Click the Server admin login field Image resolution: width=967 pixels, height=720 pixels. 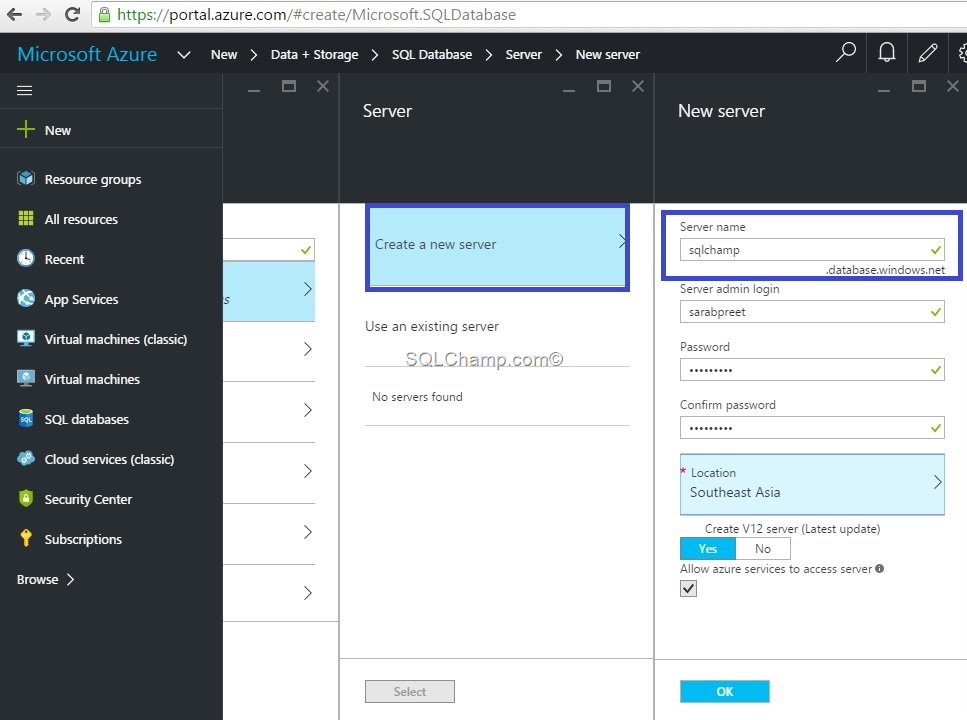tap(812, 312)
